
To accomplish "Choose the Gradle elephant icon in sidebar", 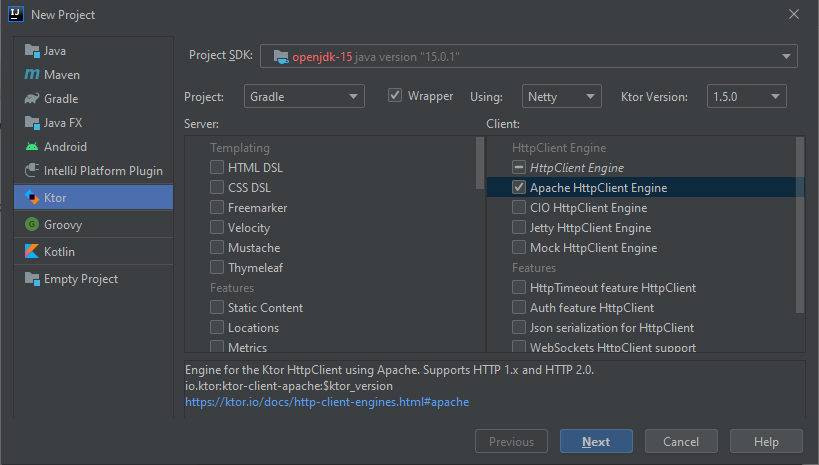I will (x=32, y=99).
